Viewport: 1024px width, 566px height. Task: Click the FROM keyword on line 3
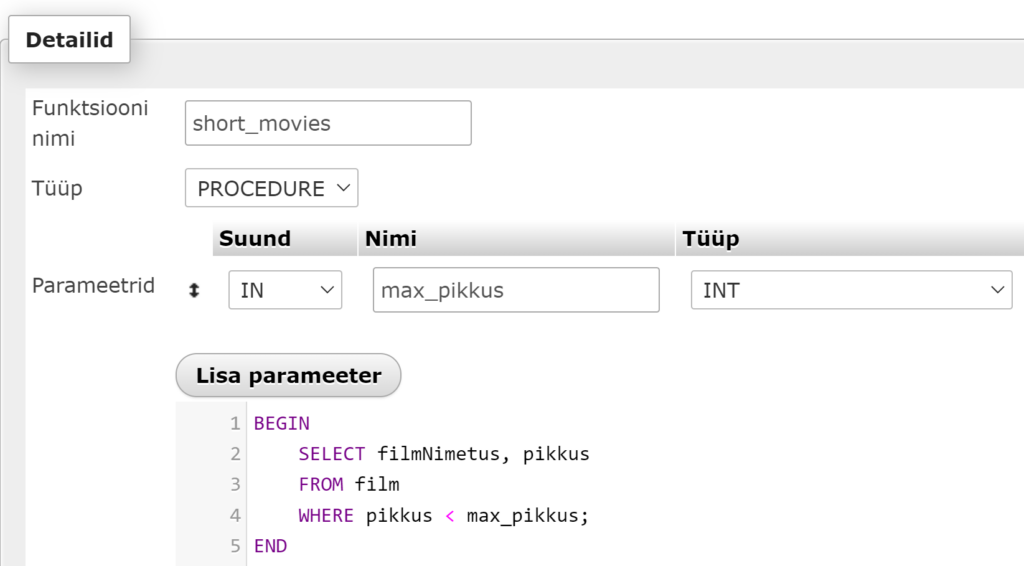[x=321, y=485]
